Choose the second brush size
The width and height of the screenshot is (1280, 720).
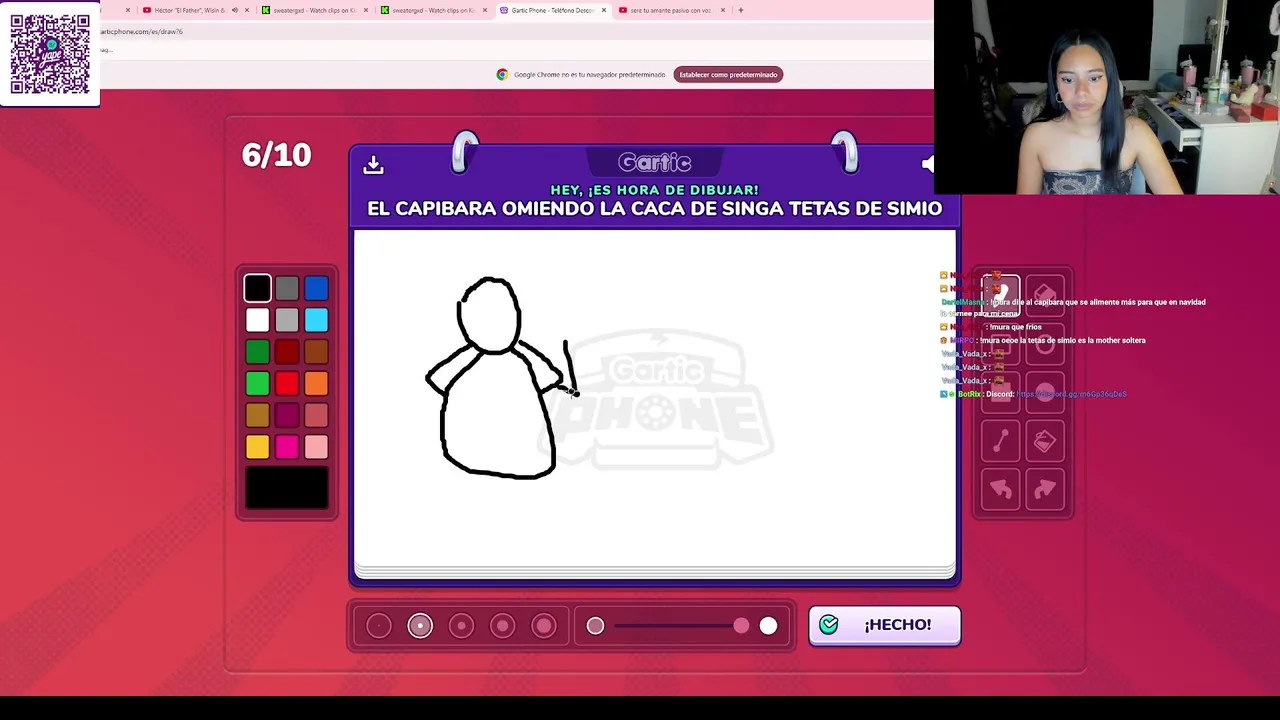420,626
